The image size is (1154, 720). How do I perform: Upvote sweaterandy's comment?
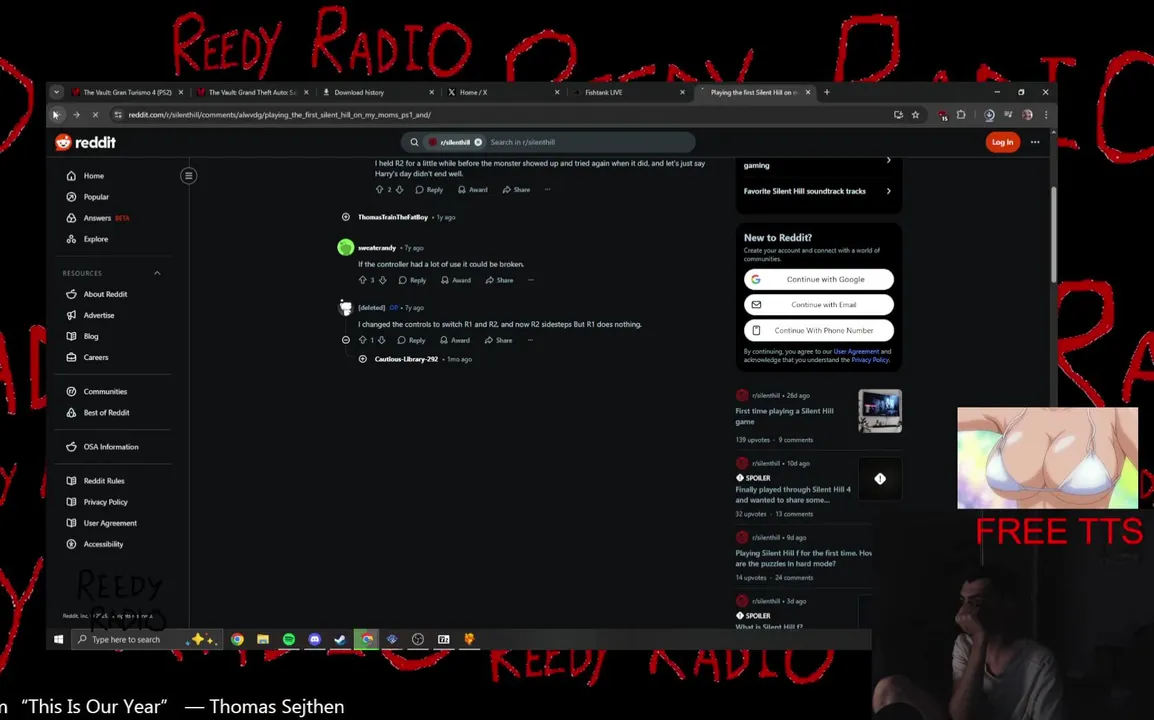click(362, 280)
